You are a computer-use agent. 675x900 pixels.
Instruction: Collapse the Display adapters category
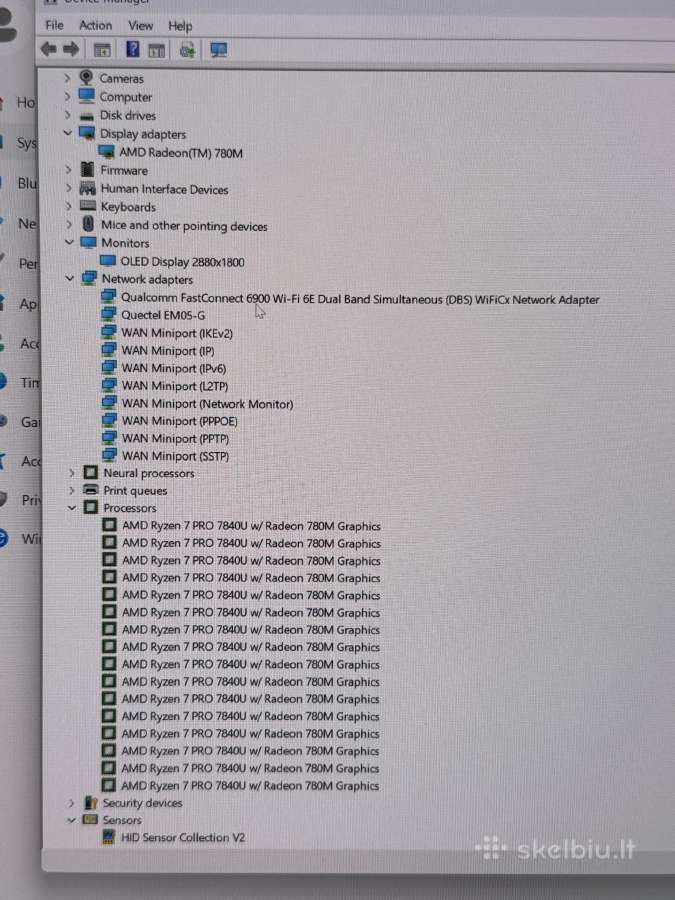68,133
